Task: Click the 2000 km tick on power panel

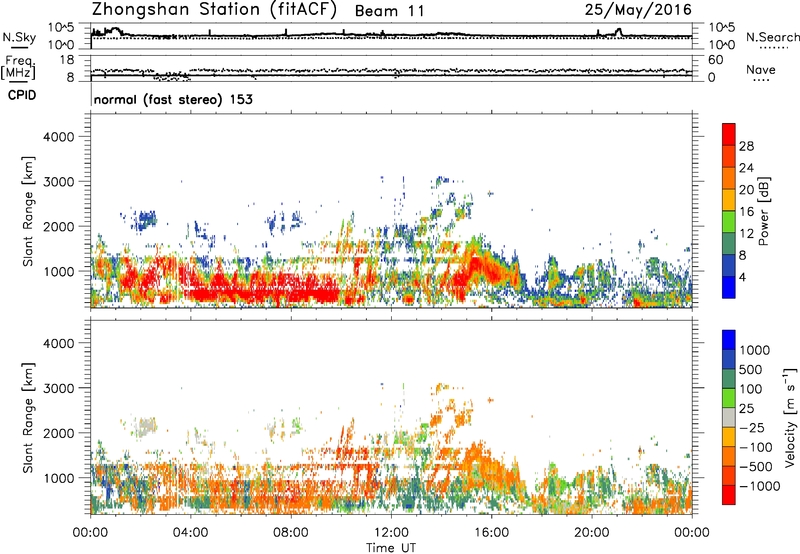Action: [59, 226]
